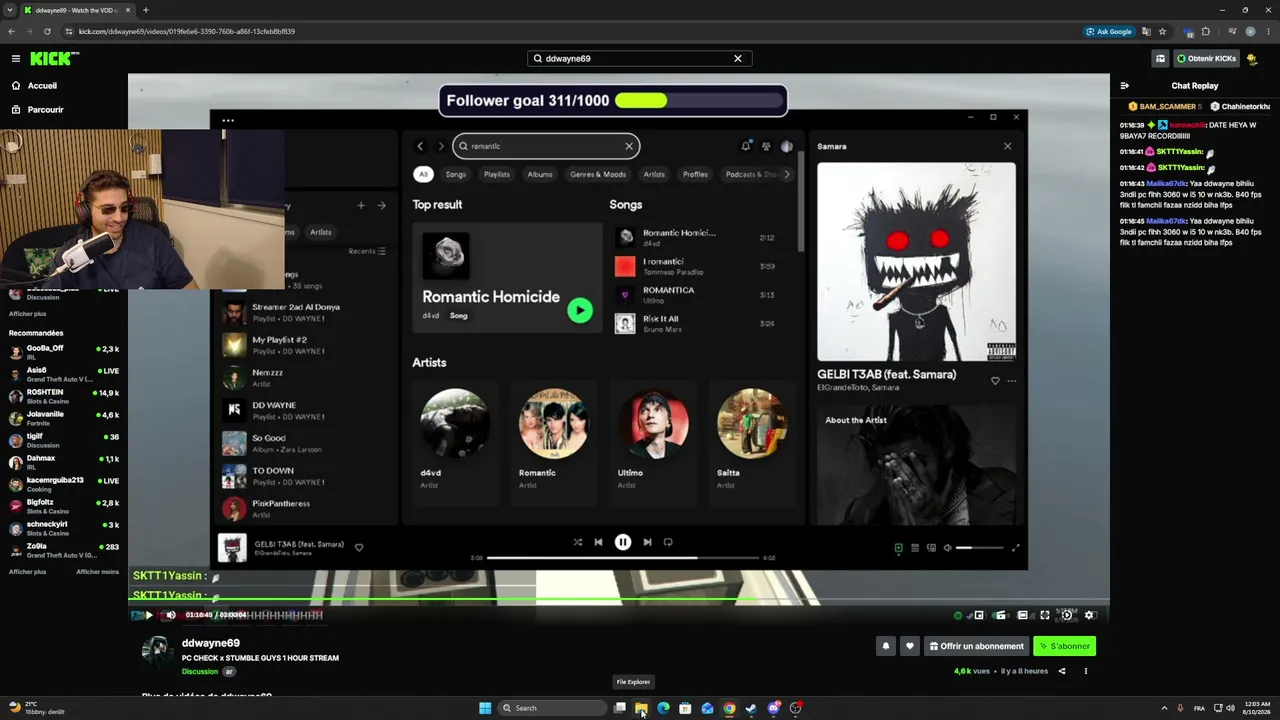The width and height of the screenshot is (1280, 720).
Task: Open Microsoft Store from the taskbar
Action: tap(685, 708)
